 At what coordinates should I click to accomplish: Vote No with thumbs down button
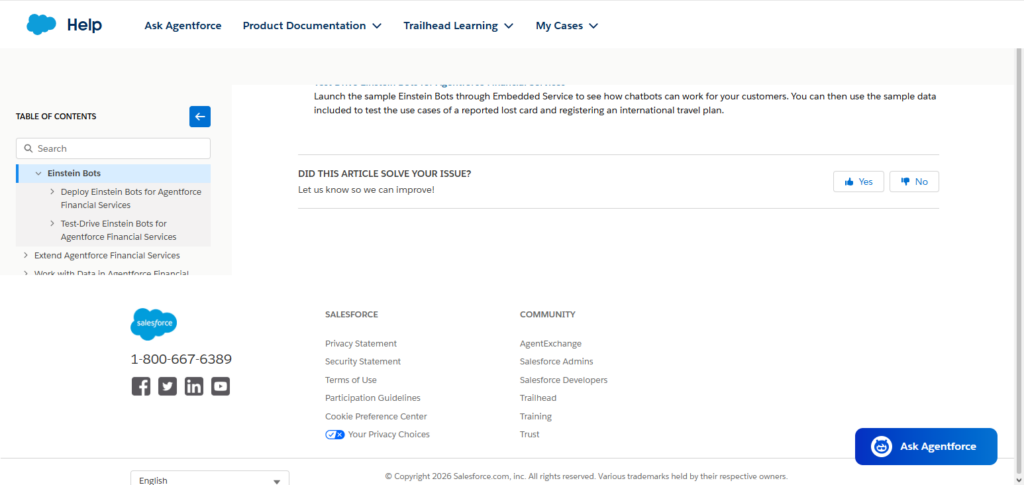tap(914, 181)
